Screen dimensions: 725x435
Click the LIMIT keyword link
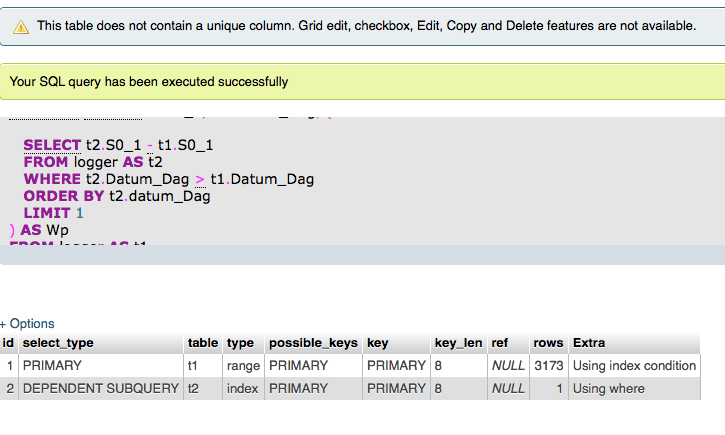[47, 213]
